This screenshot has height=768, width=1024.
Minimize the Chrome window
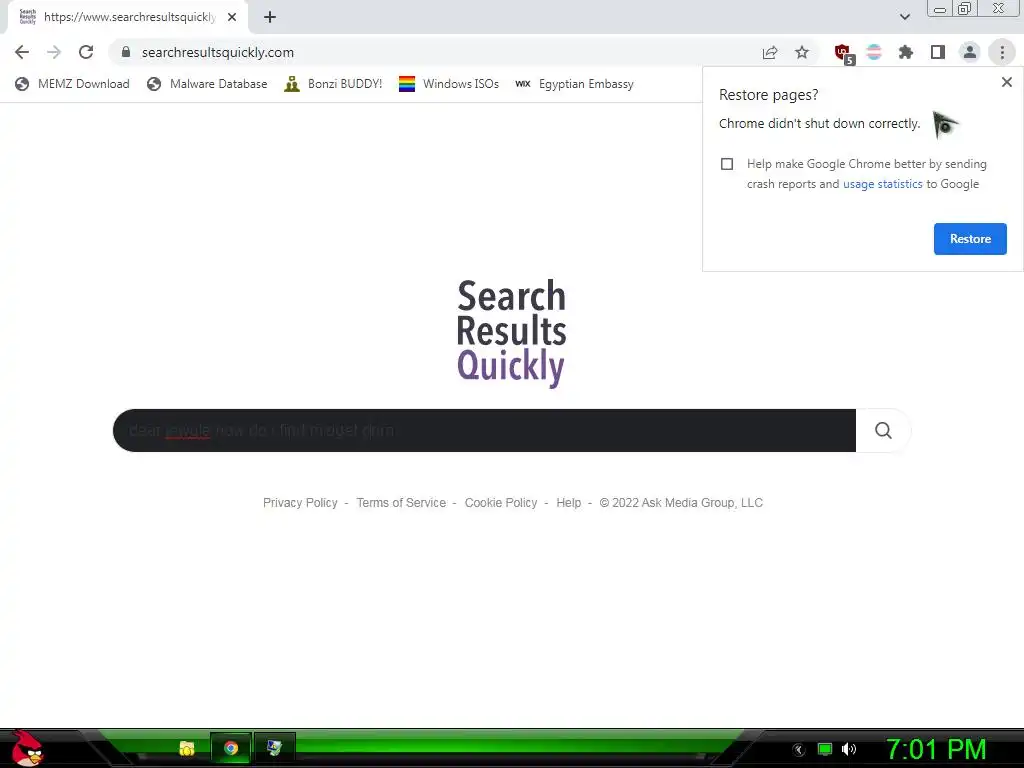coord(940,8)
